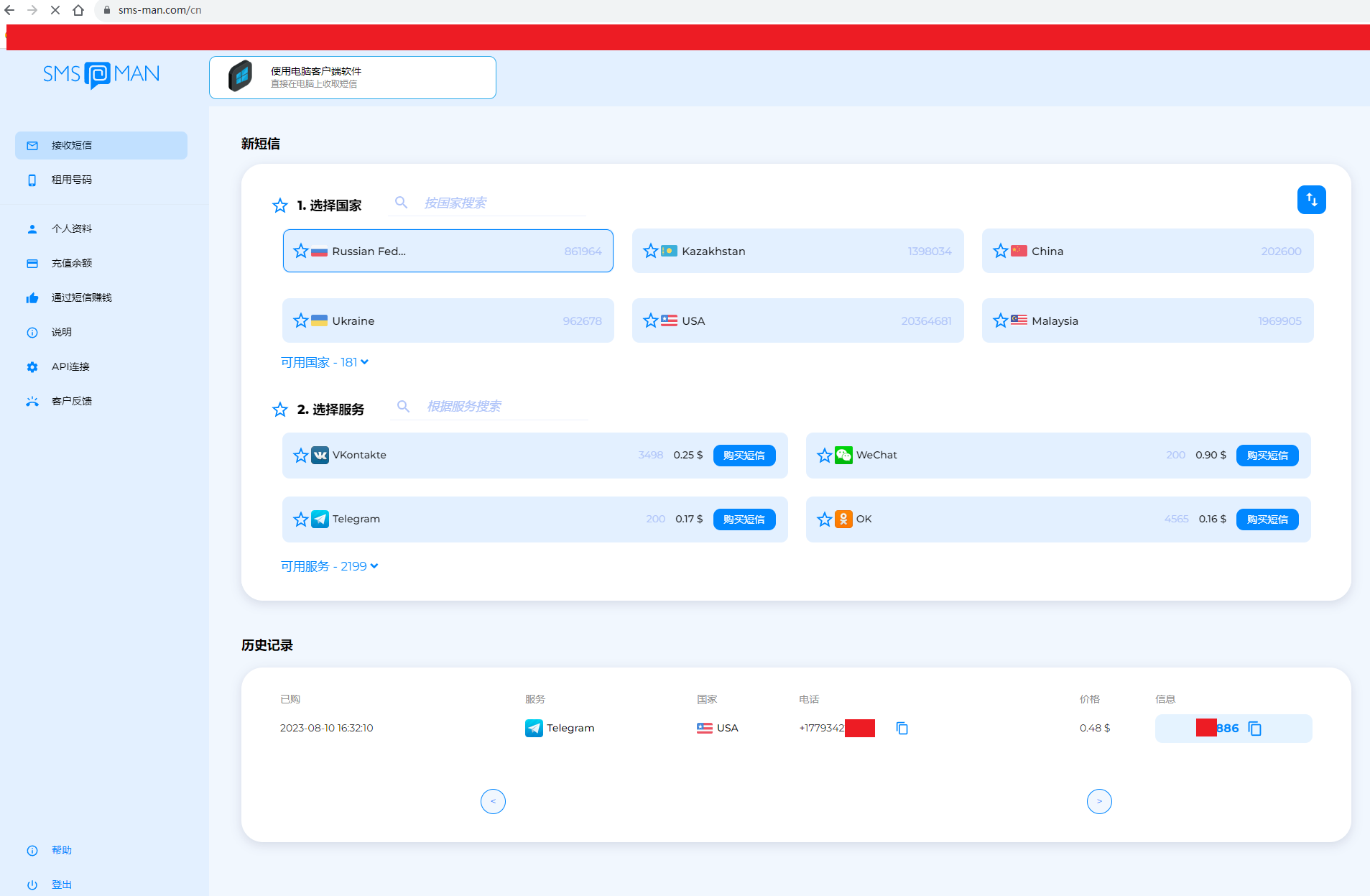Buy SMS for VKontakte

[744, 456]
